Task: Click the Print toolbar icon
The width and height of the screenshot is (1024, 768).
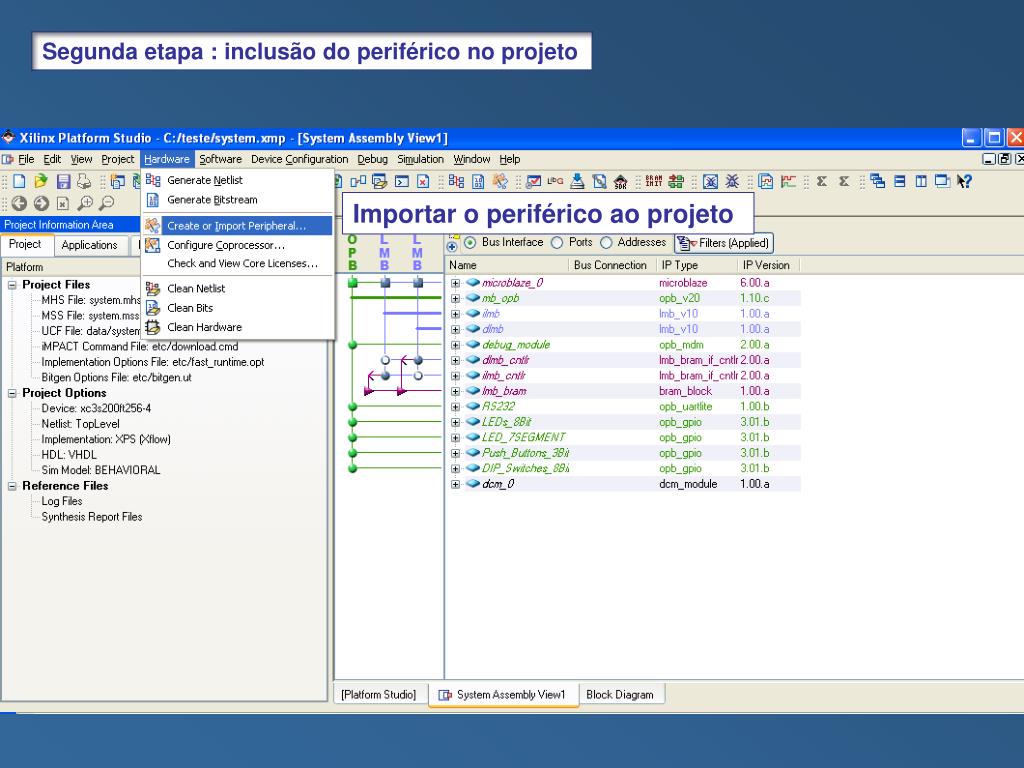Action: tap(84, 182)
